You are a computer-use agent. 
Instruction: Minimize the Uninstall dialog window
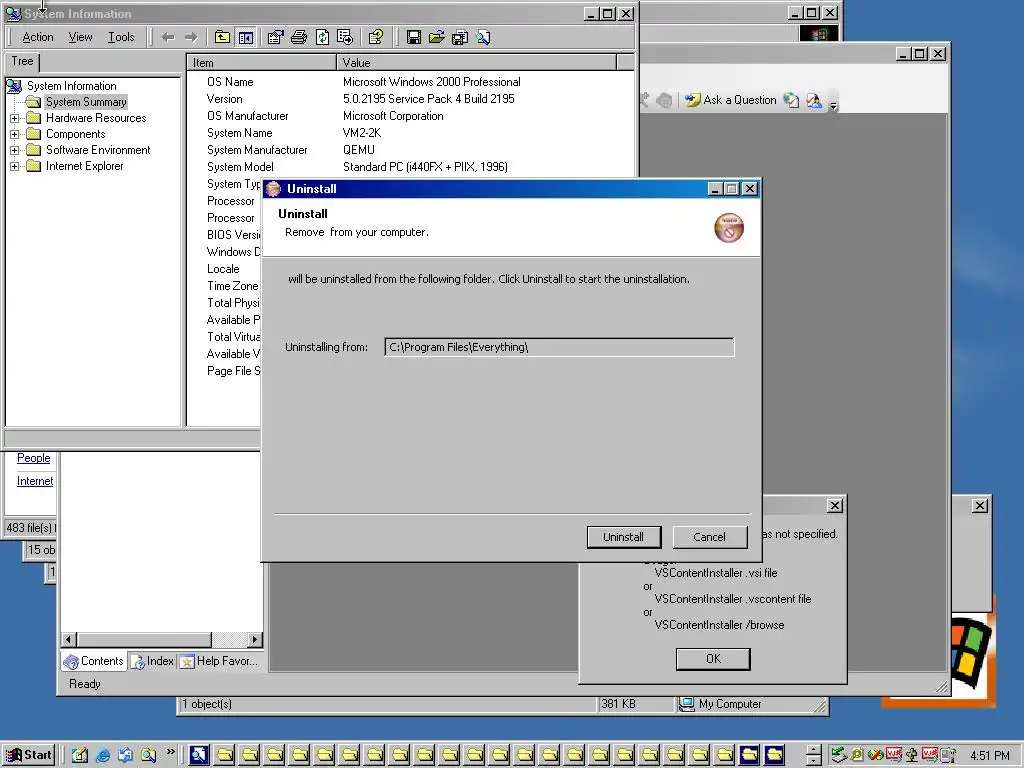pos(715,189)
